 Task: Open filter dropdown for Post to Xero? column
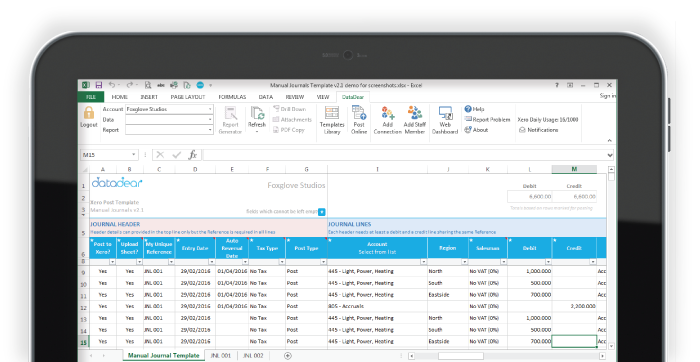pos(112,262)
